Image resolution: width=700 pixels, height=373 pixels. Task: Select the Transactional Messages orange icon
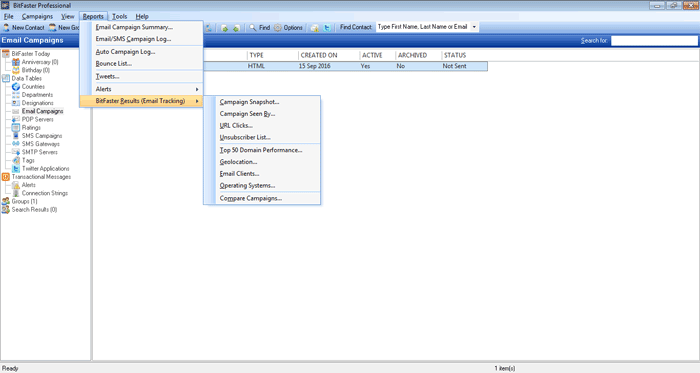(6, 177)
